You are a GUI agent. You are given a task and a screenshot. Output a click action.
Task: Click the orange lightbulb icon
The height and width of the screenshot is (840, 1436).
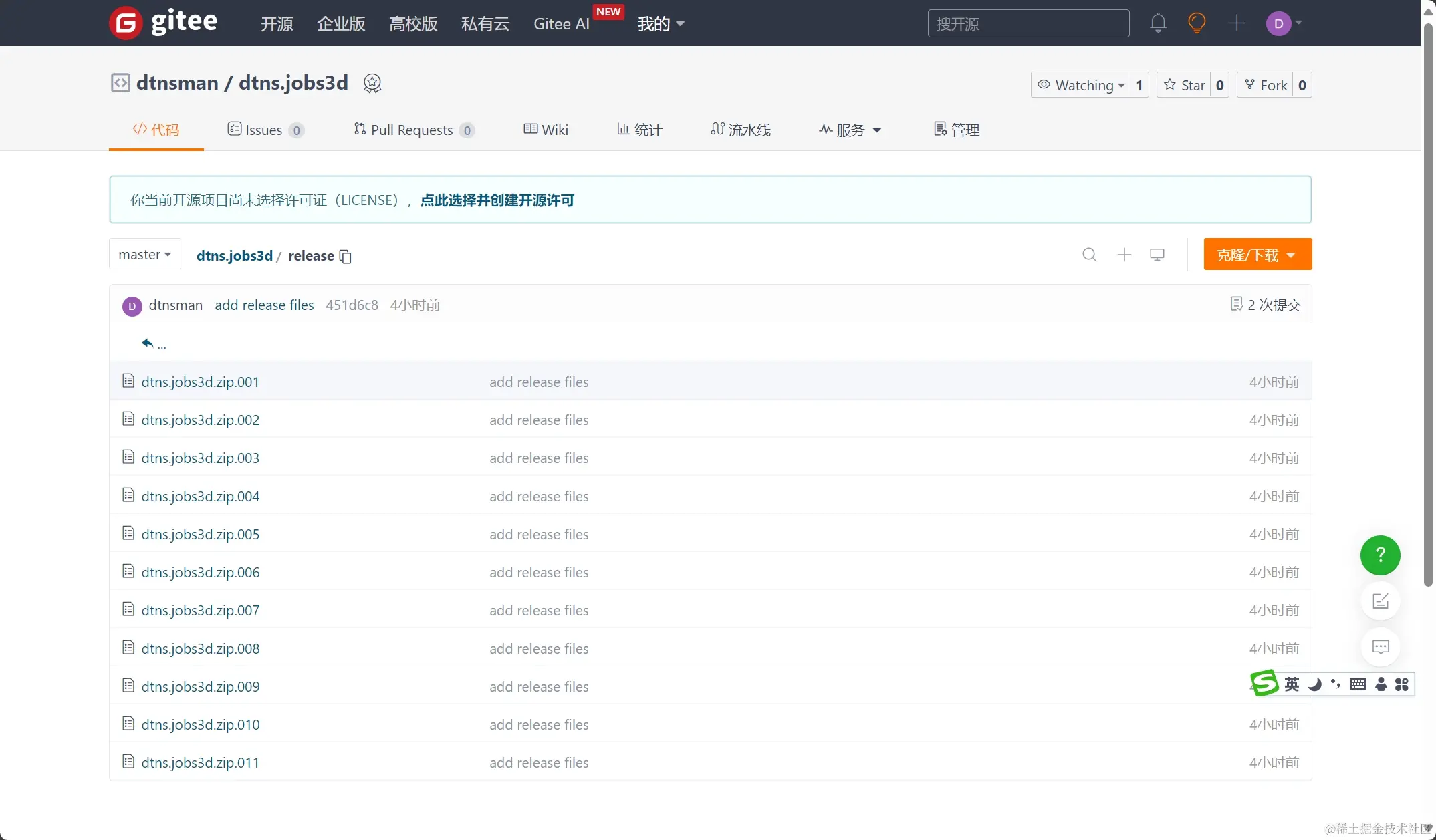pyautogui.click(x=1197, y=23)
